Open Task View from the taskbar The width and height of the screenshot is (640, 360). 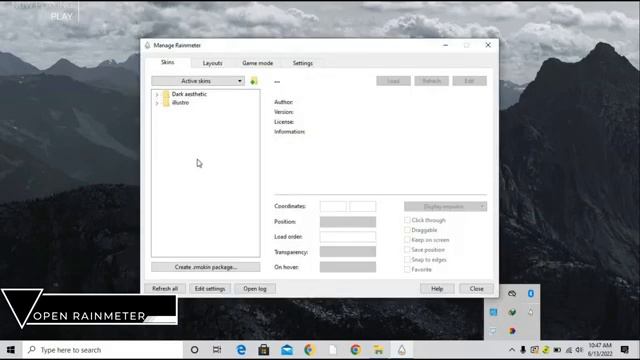click(x=217, y=350)
